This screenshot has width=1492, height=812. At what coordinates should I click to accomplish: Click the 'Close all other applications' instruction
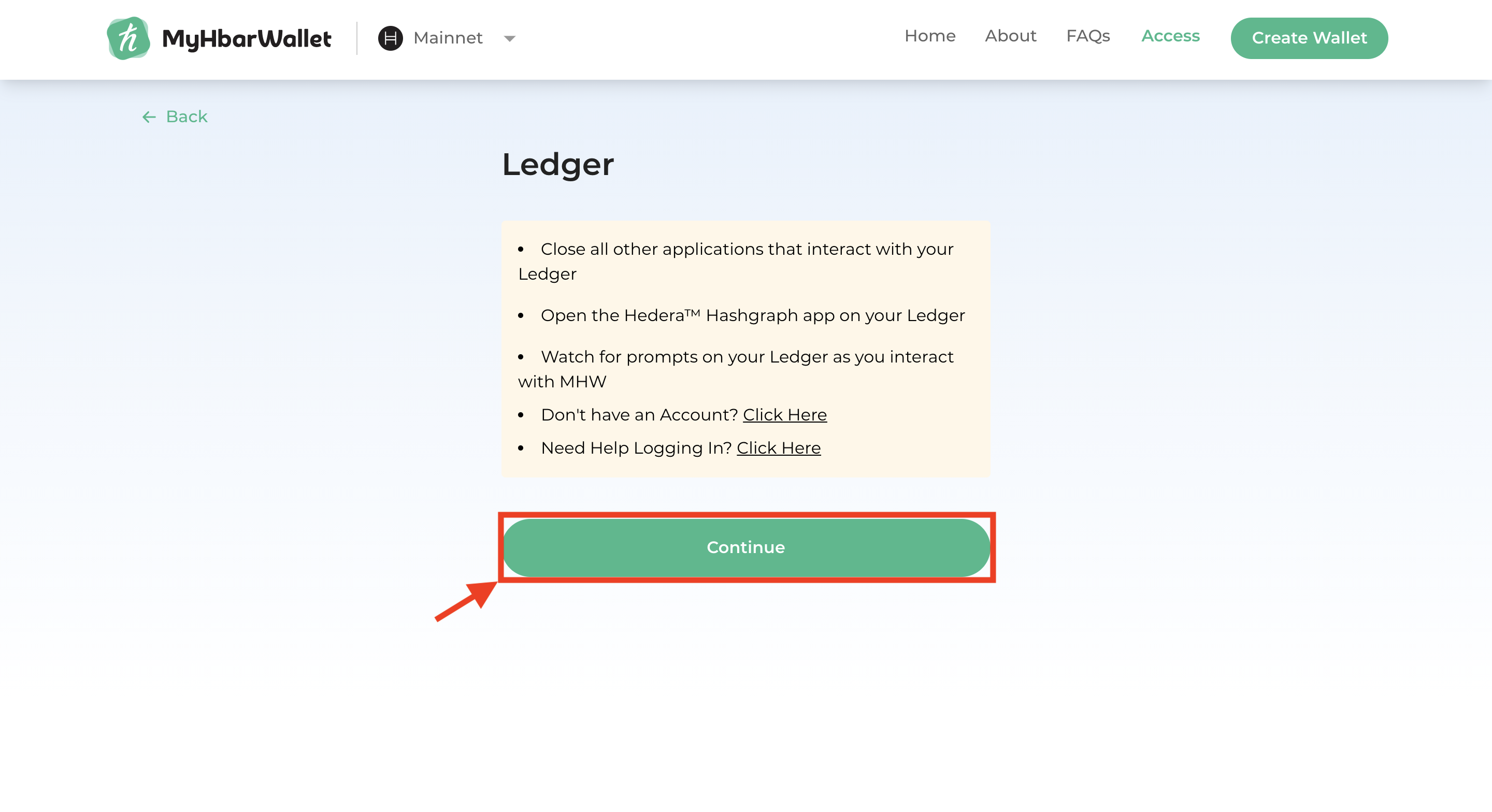pos(745,250)
